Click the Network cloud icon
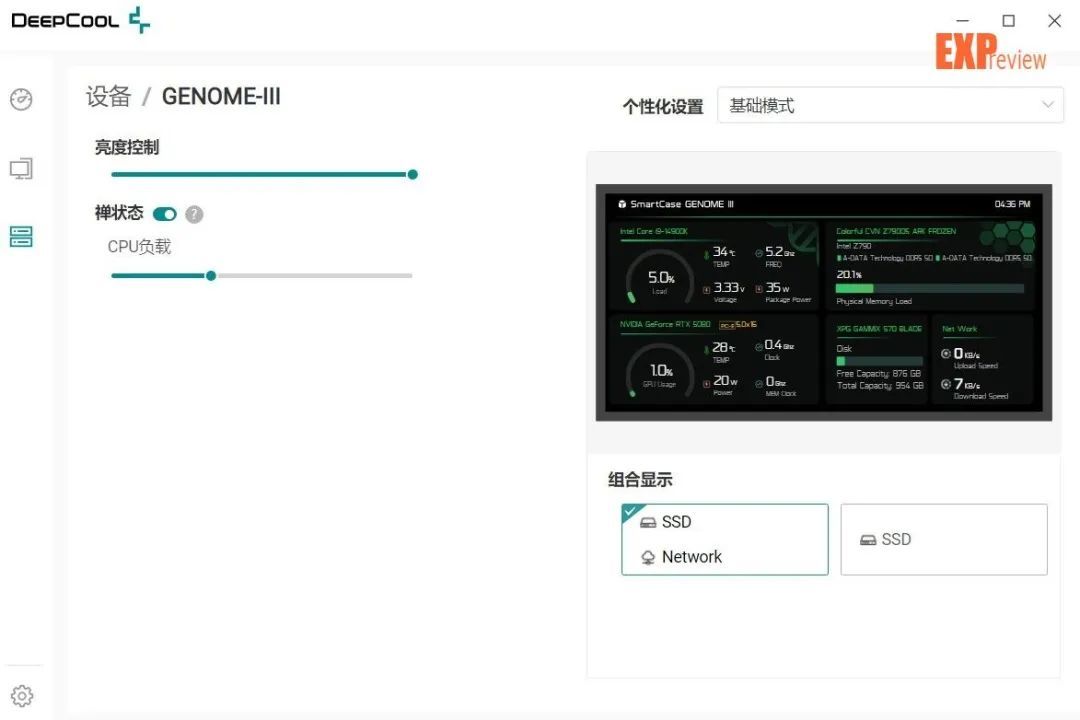 click(648, 557)
